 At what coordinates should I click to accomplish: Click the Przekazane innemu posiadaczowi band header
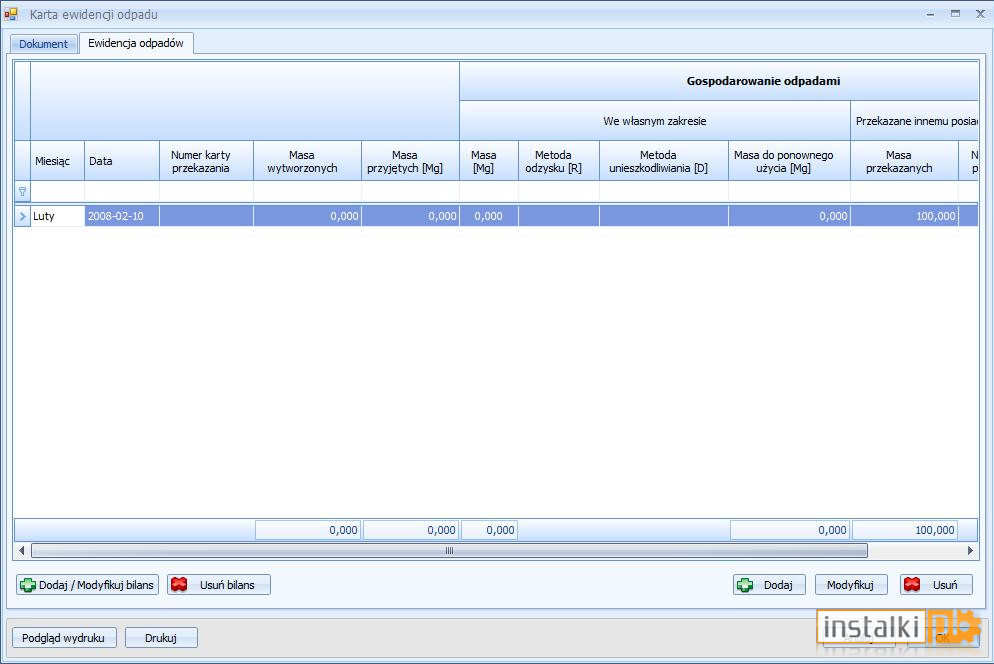coord(915,120)
